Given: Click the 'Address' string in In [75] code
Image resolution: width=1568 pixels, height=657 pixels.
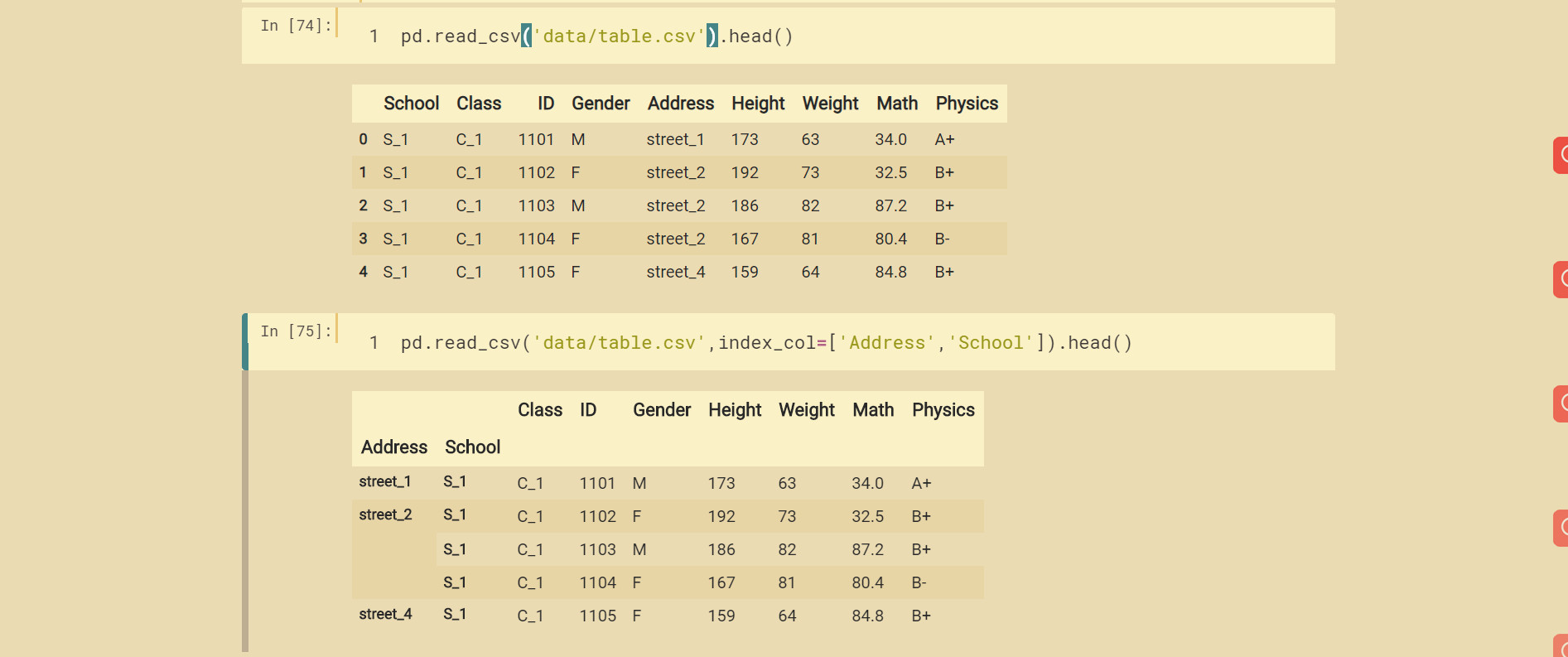Looking at the screenshot, I should (x=887, y=343).
